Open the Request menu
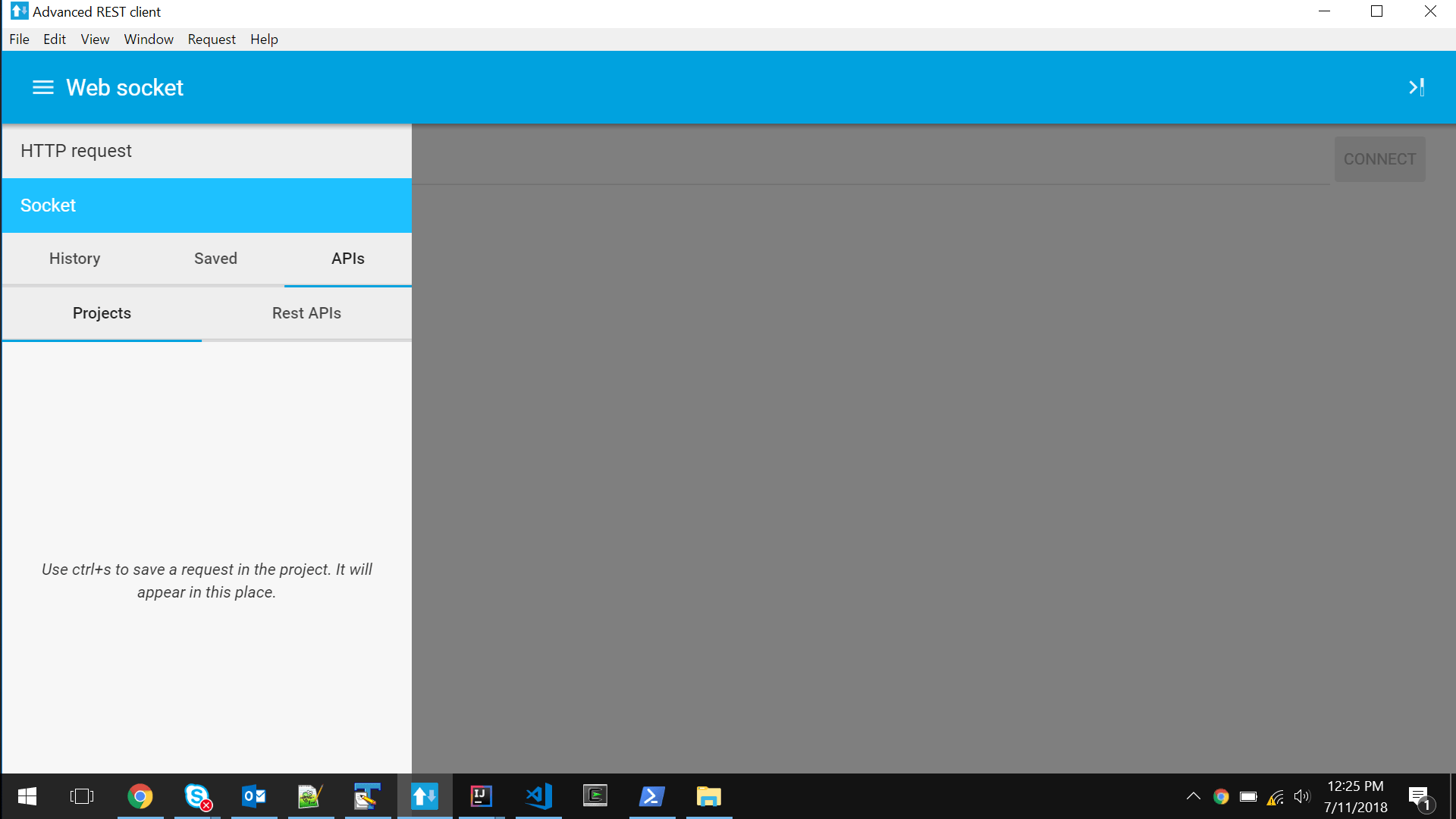 point(212,39)
